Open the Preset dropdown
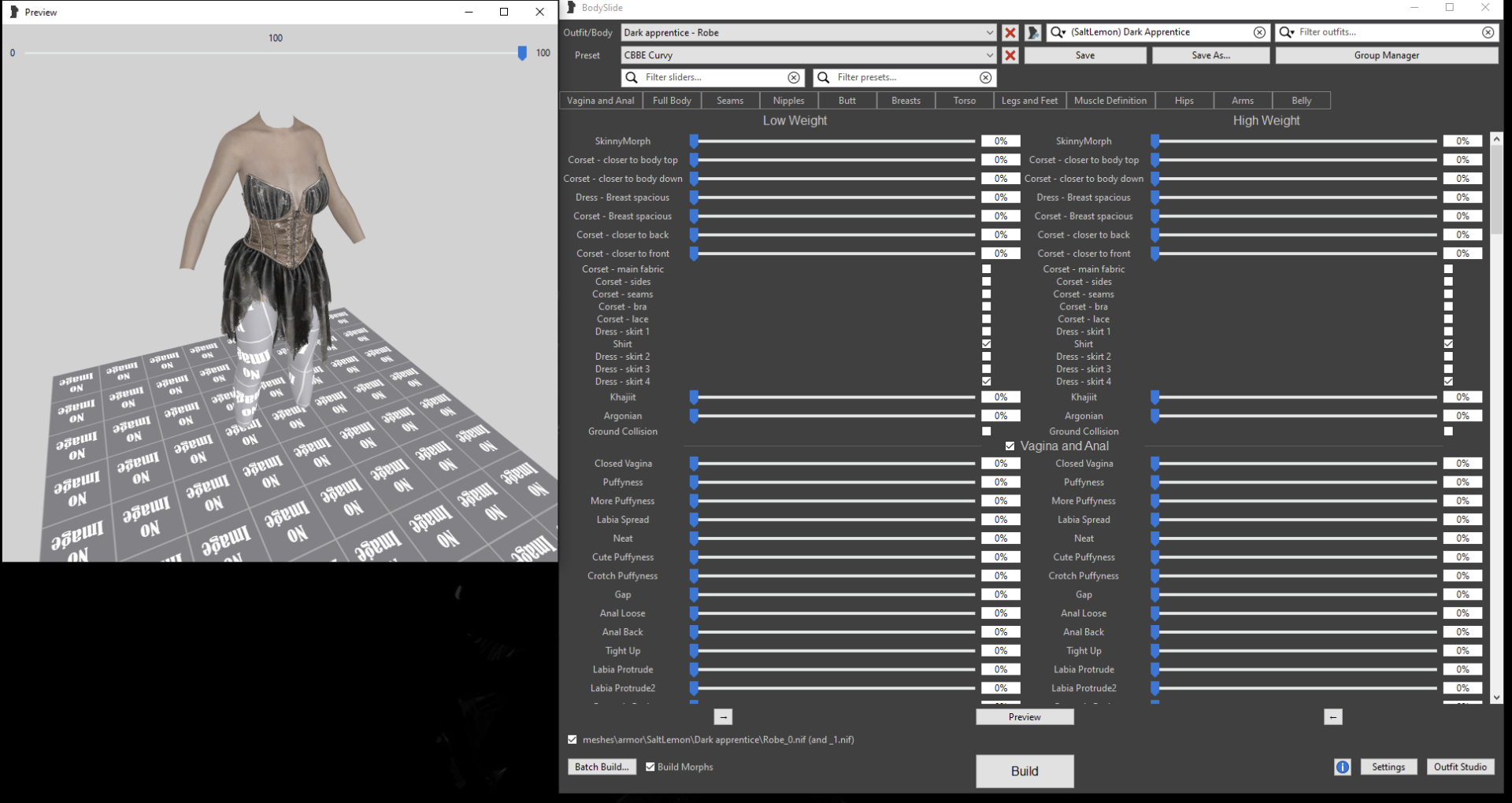 809,55
